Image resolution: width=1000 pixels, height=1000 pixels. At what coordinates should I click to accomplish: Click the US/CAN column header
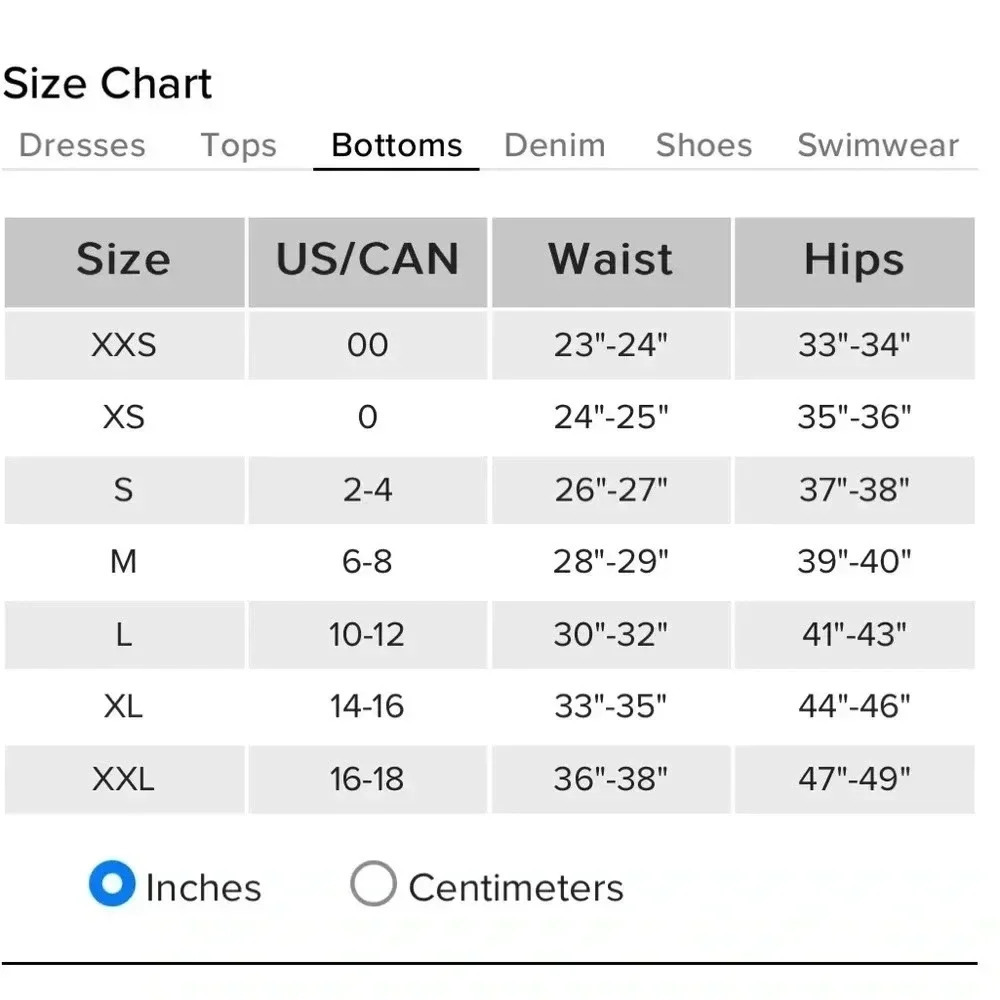click(x=367, y=261)
